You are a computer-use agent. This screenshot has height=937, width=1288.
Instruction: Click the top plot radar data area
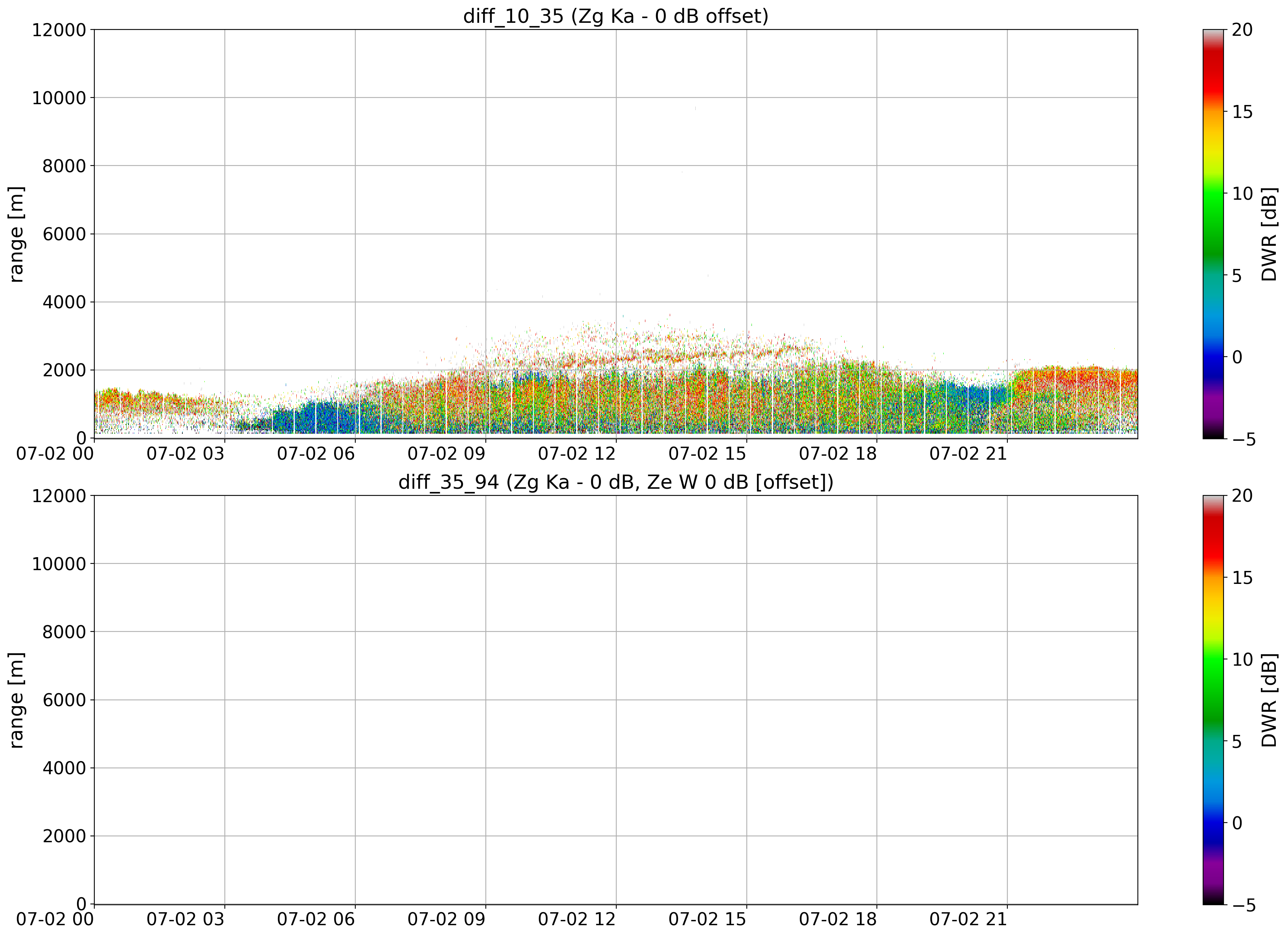(616, 234)
